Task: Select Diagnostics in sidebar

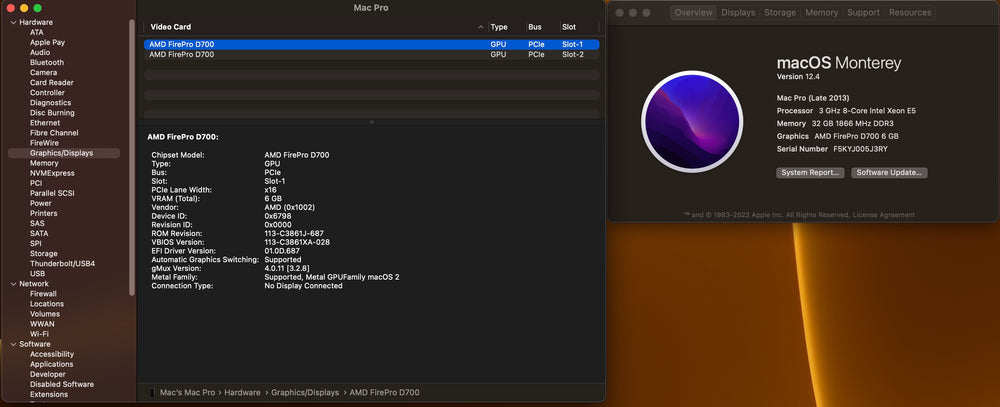Action: coord(50,103)
